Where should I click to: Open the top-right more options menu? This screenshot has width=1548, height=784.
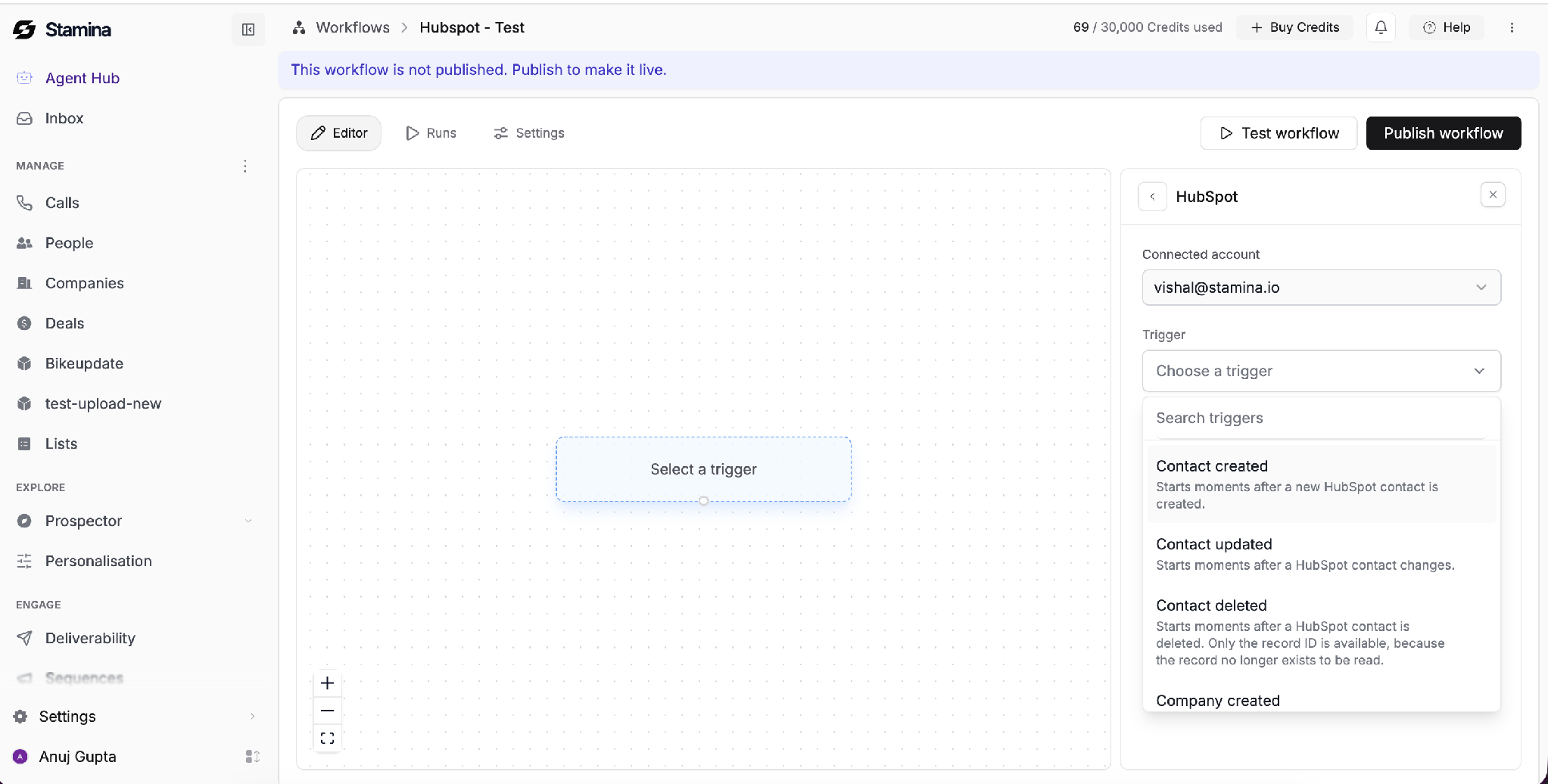tap(1512, 27)
